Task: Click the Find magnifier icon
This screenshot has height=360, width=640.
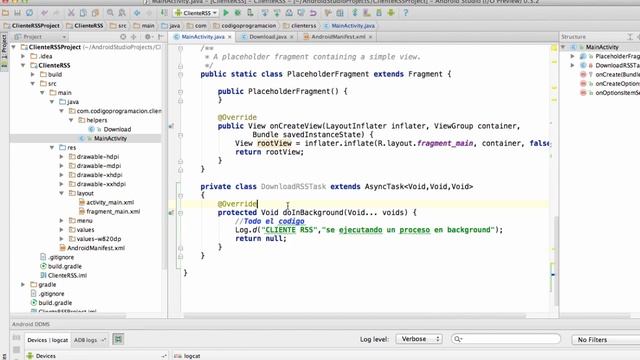Action: [110, 13]
